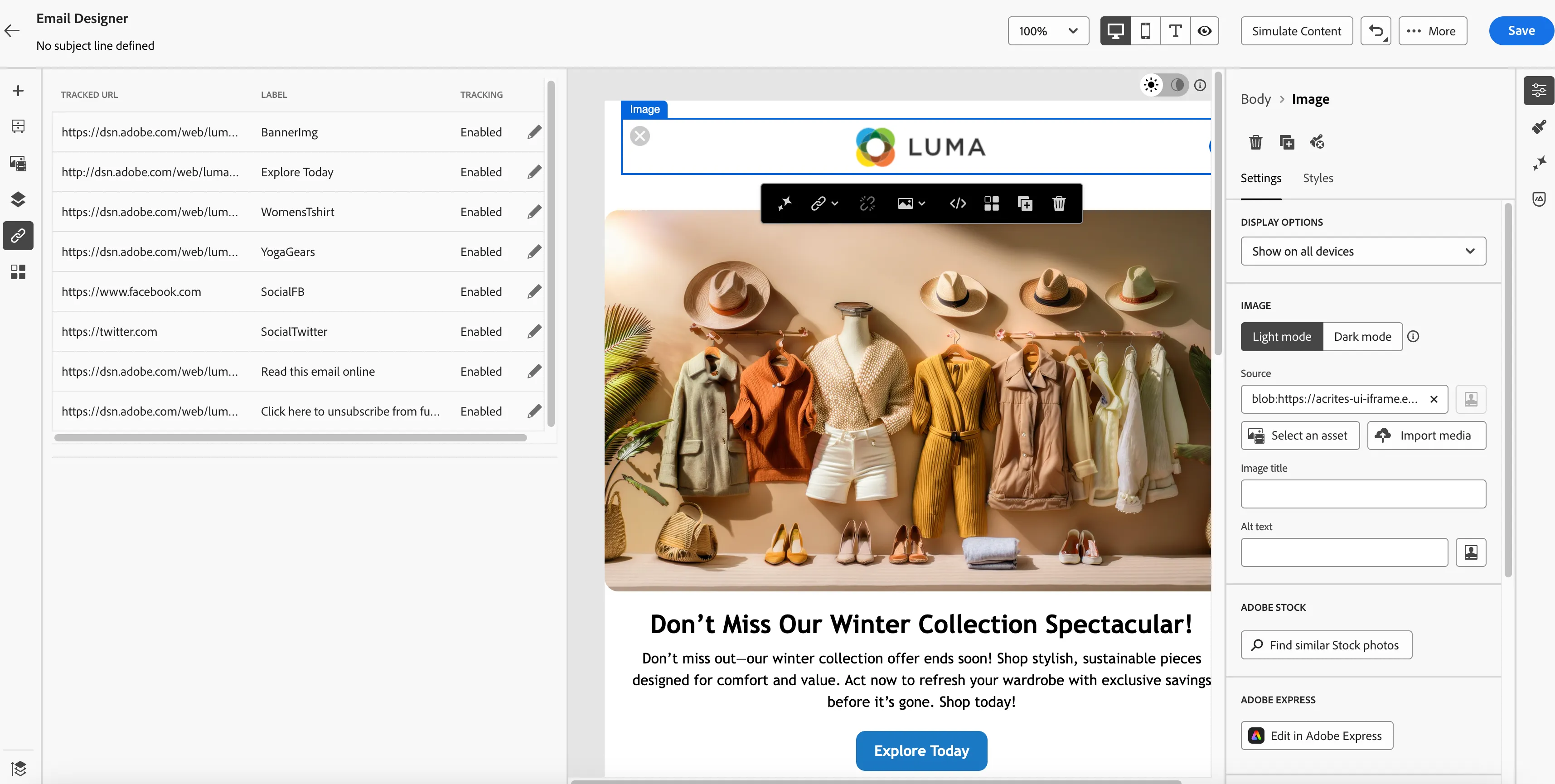Image resolution: width=1555 pixels, height=784 pixels.
Task: Open the layers tree navigation icon
Action: coord(18,199)
